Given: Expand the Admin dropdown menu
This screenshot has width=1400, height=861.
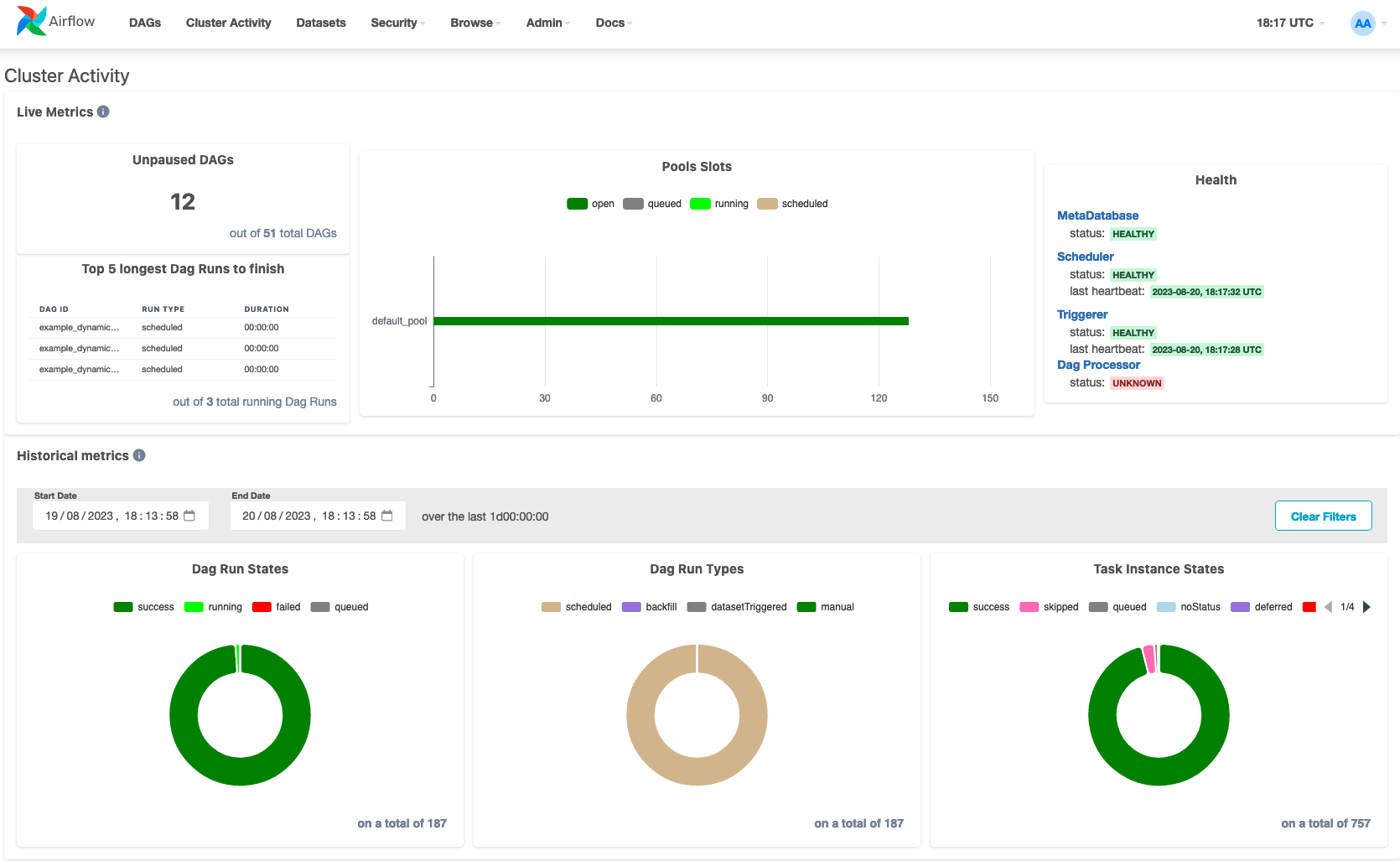Looking at the screenshot, I should click(x=548, y=23).
